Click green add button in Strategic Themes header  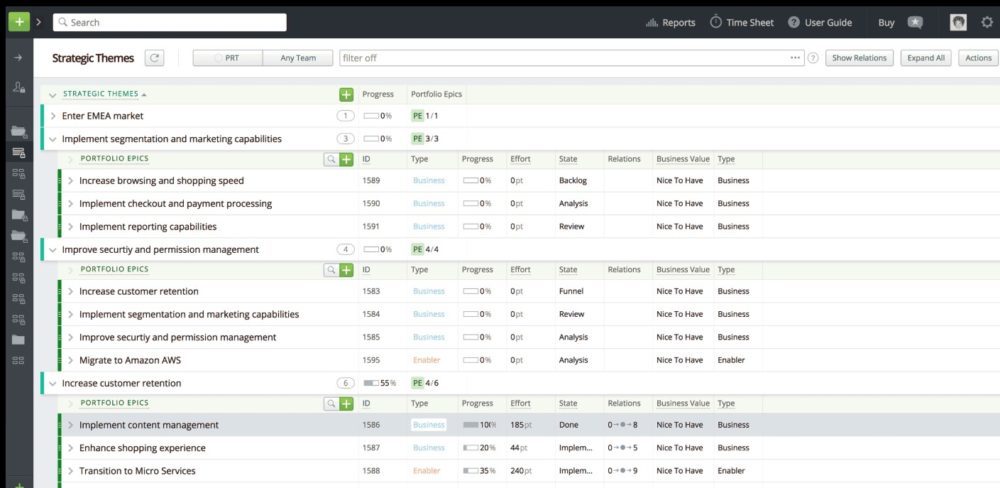tap(346, 94)
